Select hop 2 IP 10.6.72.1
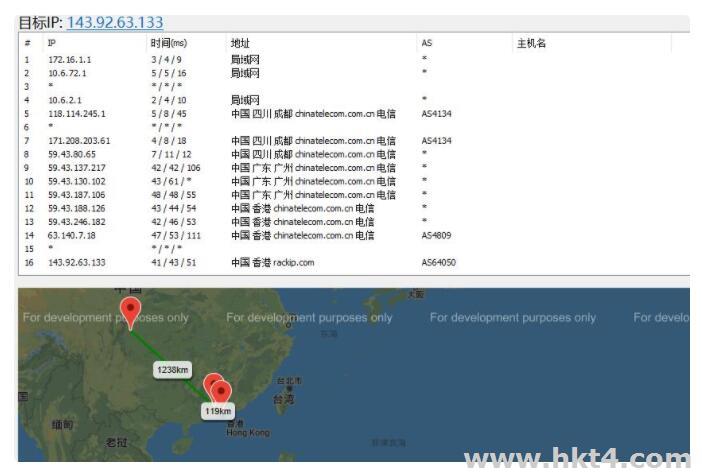 tap(67, 73)
